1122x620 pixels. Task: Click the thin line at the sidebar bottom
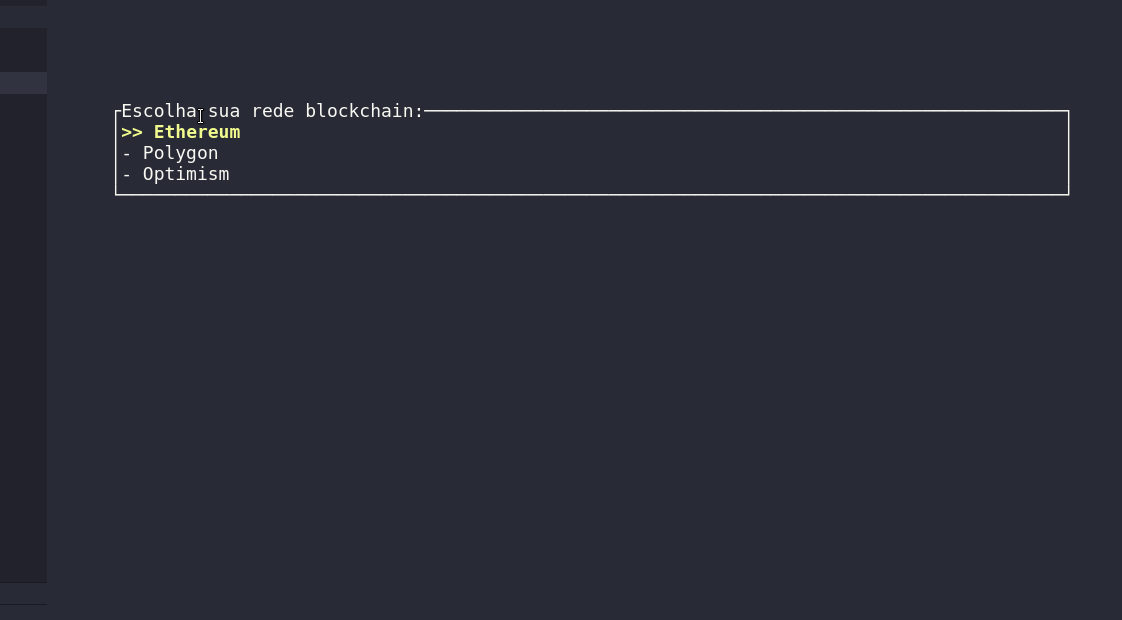pyautogui.click(x=23, y=603)
